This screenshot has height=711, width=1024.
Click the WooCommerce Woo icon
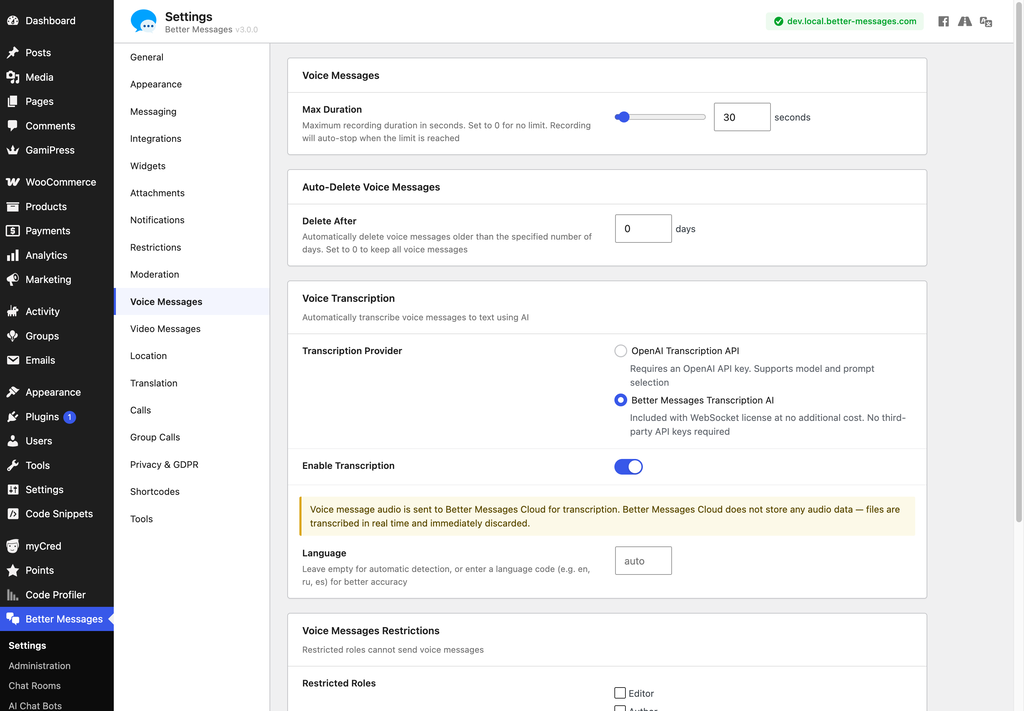(12, 182)
